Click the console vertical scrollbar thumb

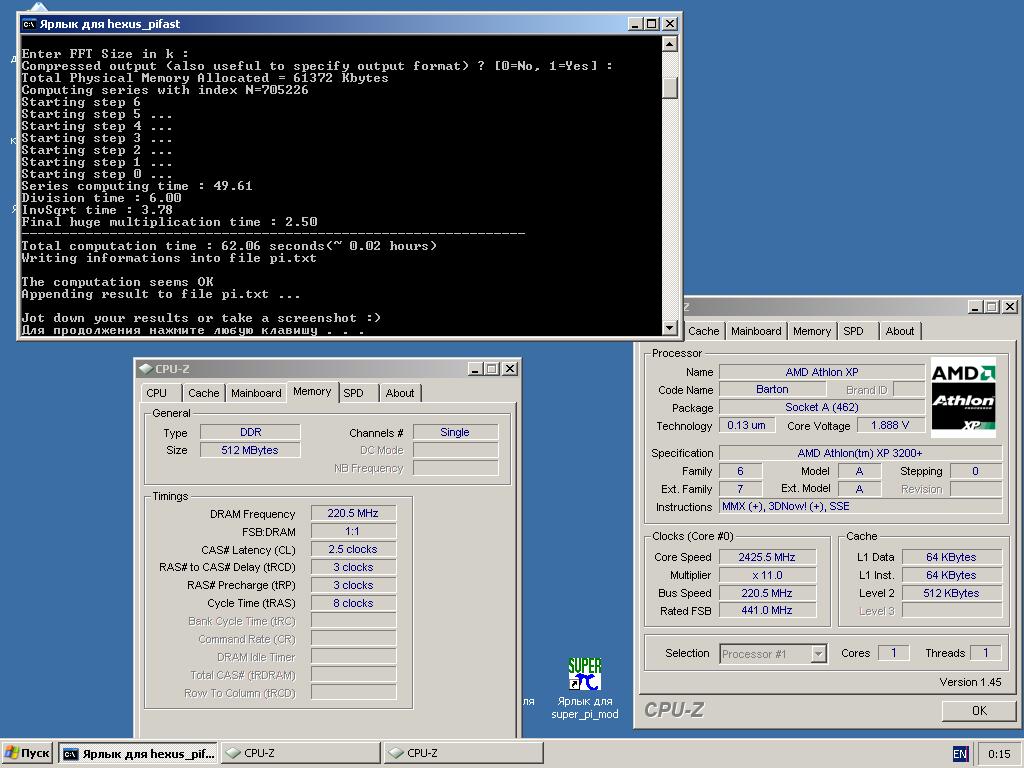point(669,88)
